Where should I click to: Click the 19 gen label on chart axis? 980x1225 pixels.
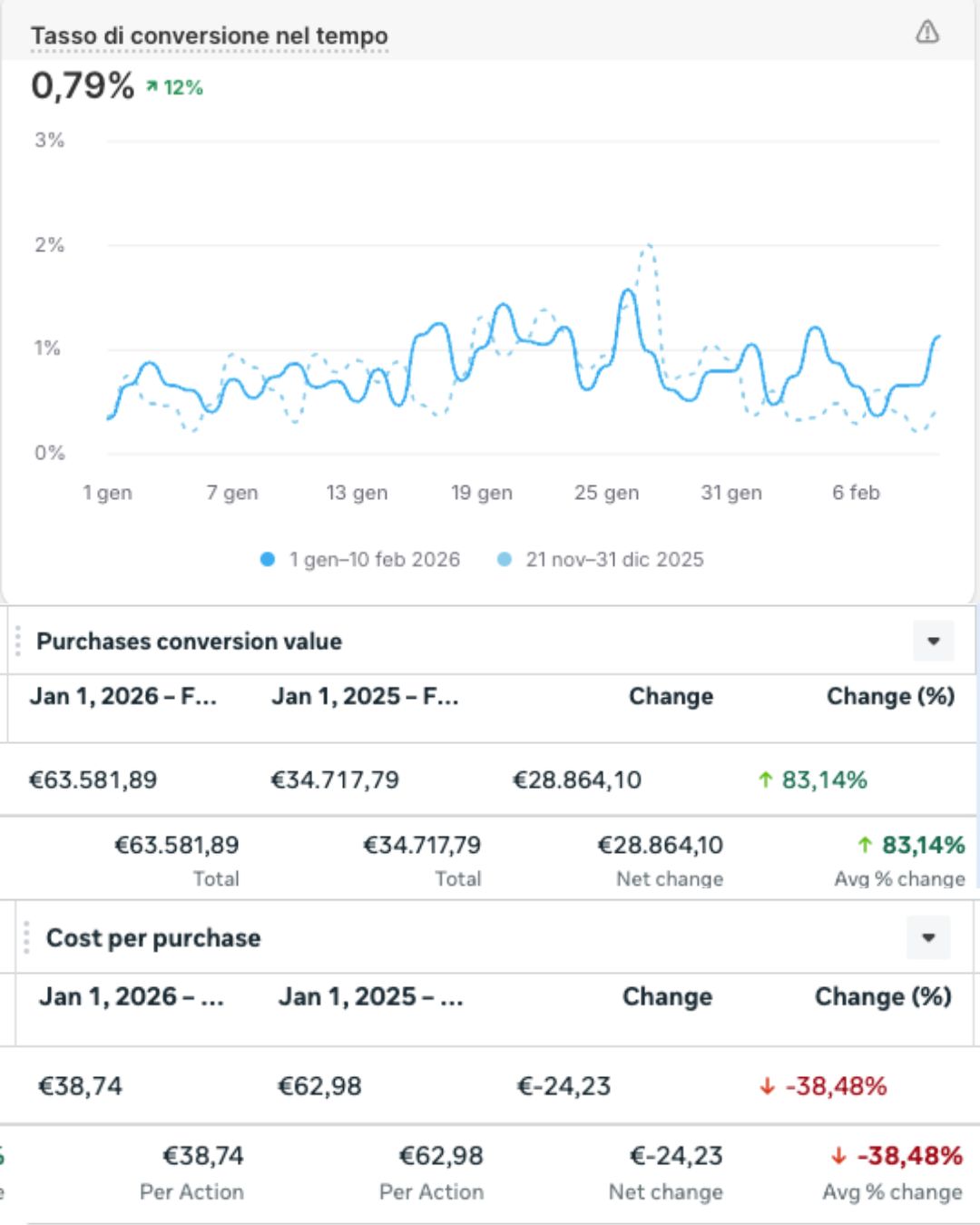pyautogui.click(x=481, y=493)
